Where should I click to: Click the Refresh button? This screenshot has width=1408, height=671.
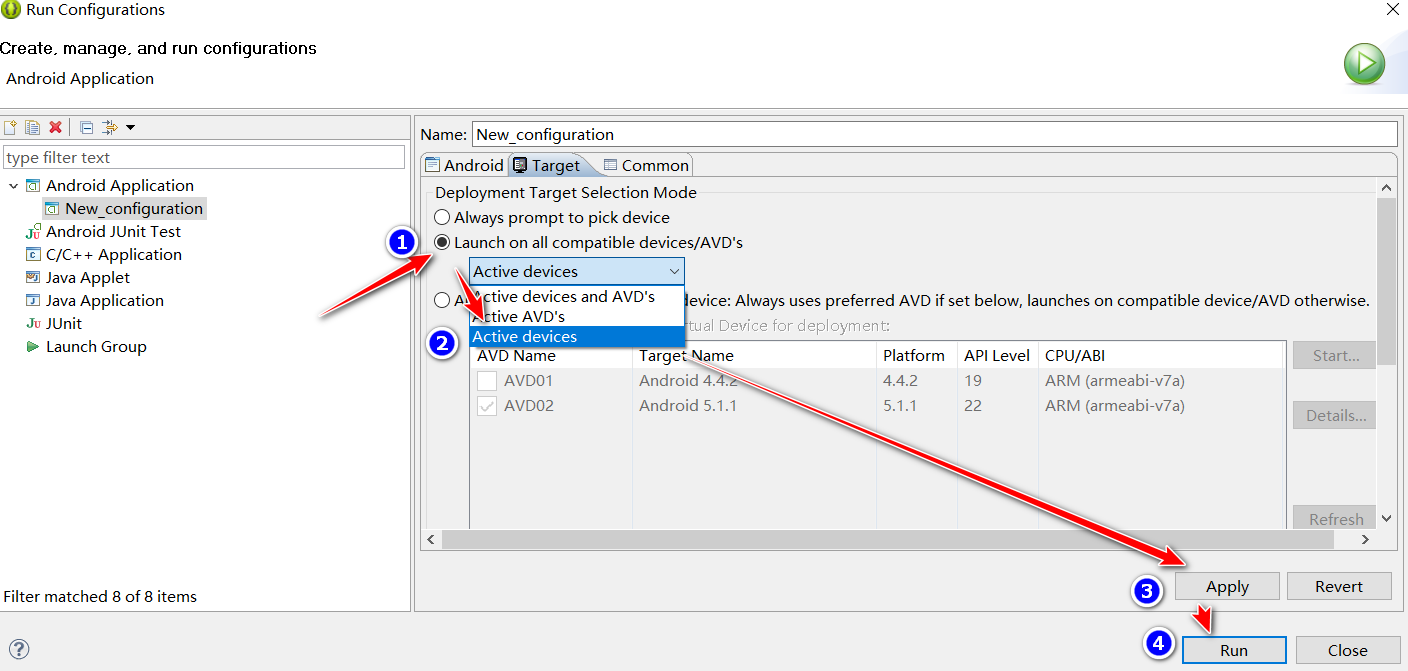[x=1334, y=519]
